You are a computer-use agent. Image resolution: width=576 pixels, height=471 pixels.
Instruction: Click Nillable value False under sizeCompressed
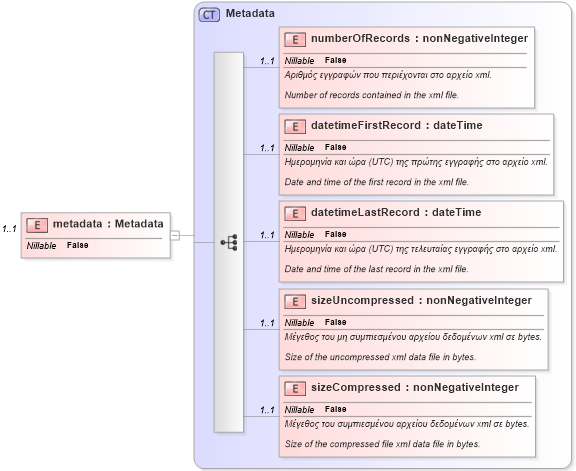click(x=335, y=409)
